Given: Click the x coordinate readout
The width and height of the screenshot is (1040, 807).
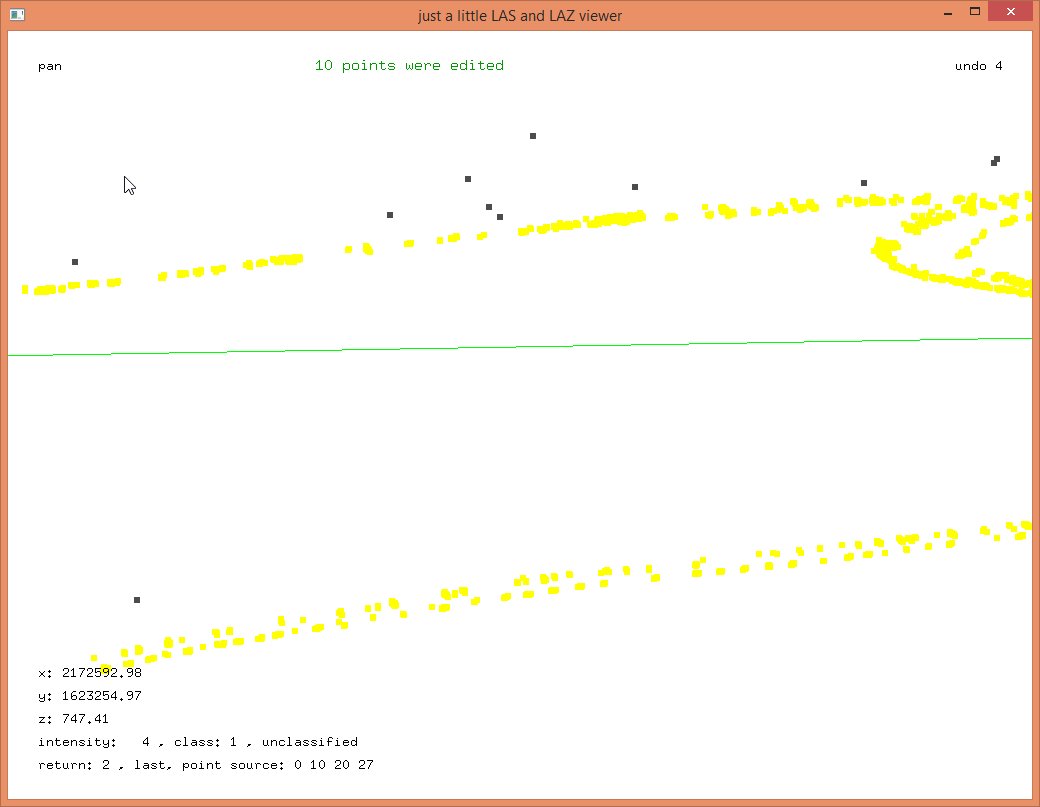Looking at the screenshot, I should pos(90,673).
